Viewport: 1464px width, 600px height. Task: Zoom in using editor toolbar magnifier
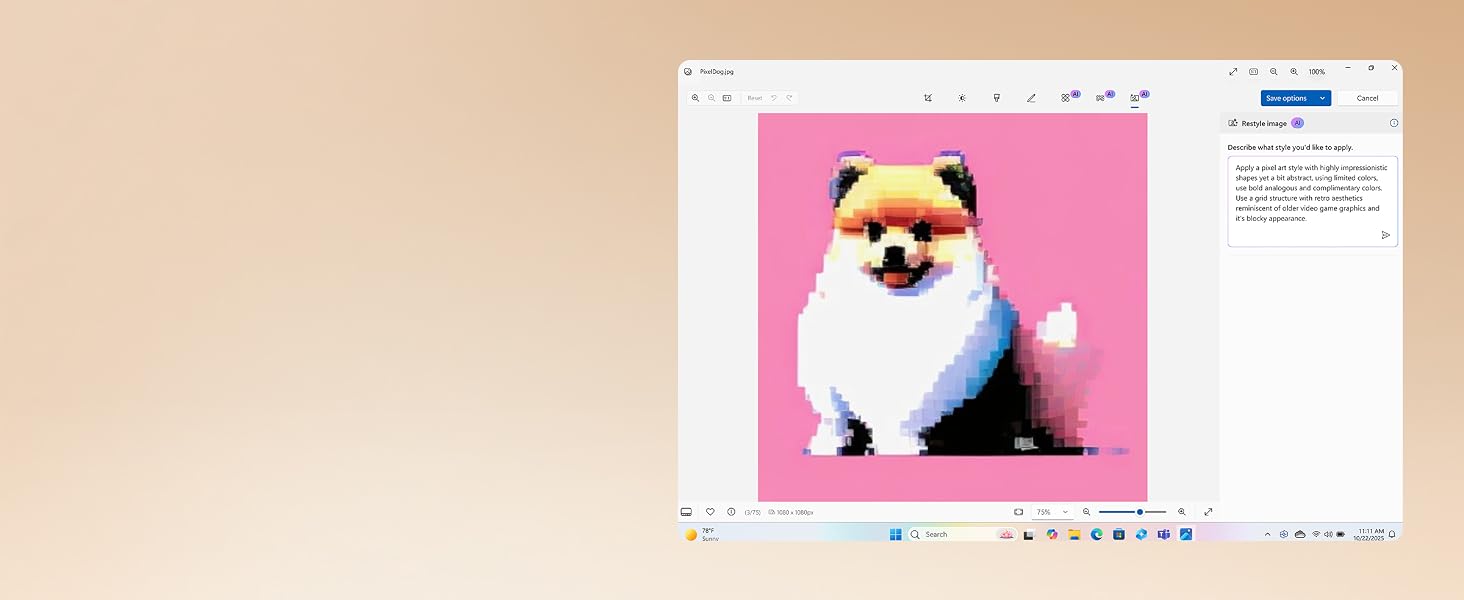point(696,98)
